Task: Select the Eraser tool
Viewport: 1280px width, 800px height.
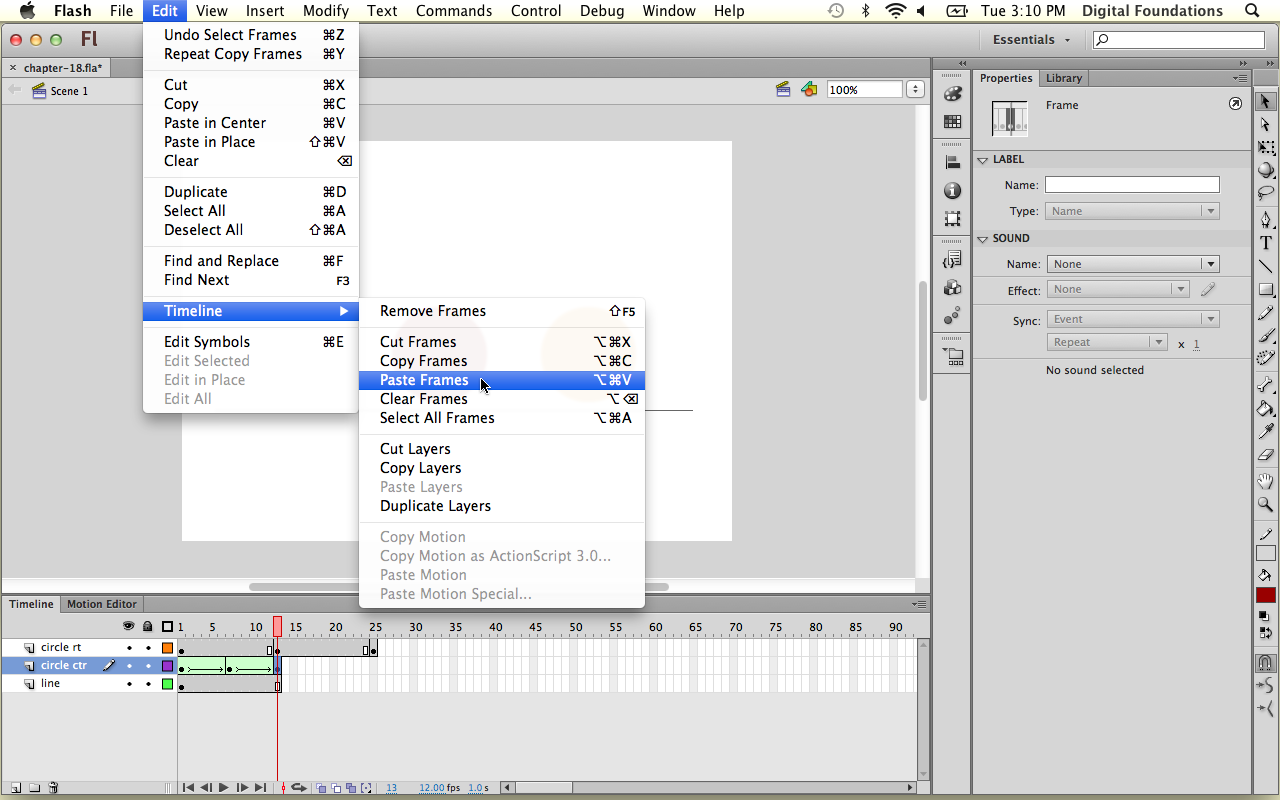Action: point(1266,456)
